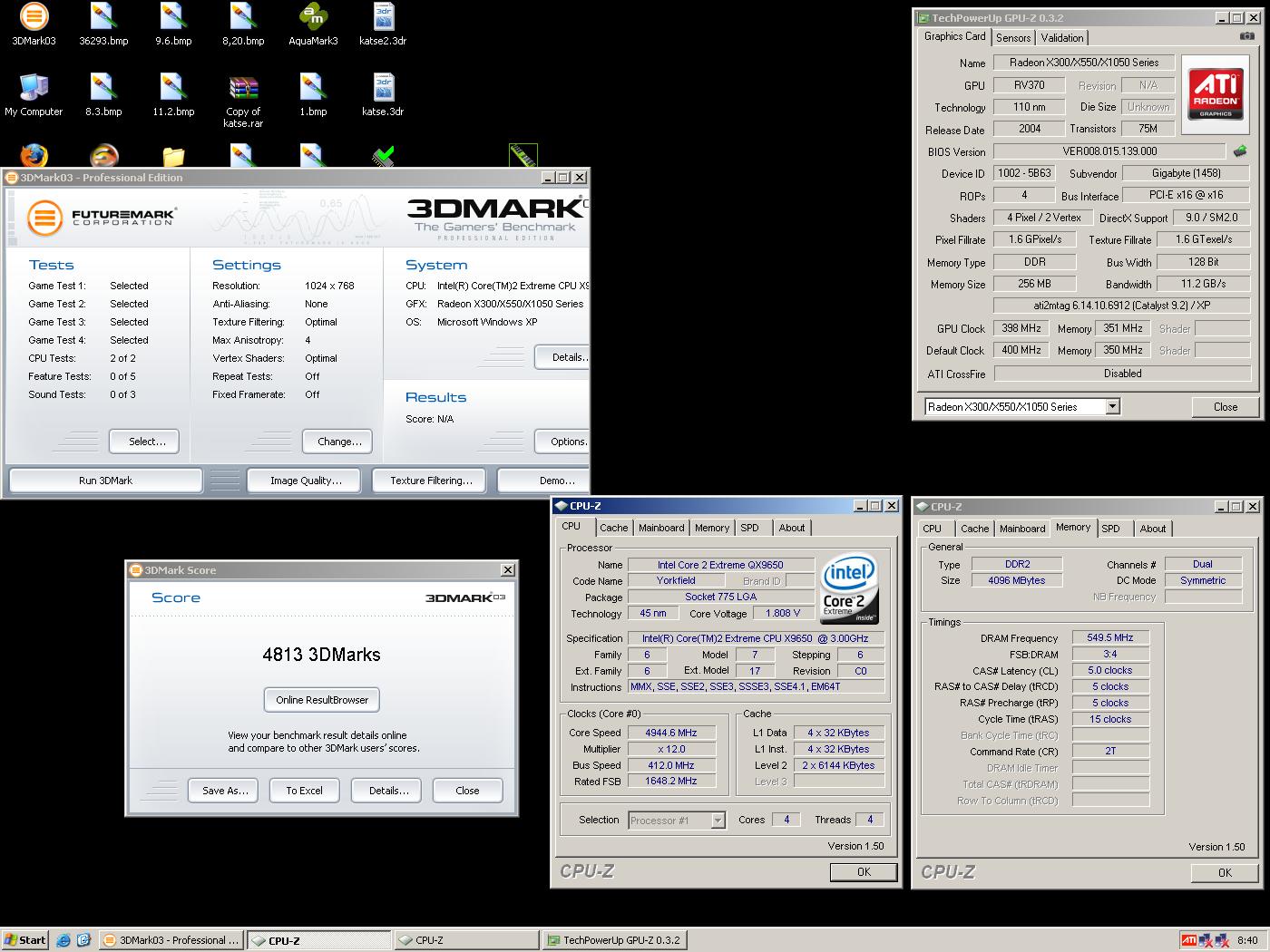1270x952 pixels.
Task: Select the 1.bmp desktop file
Action: click(x=313, y=95)
